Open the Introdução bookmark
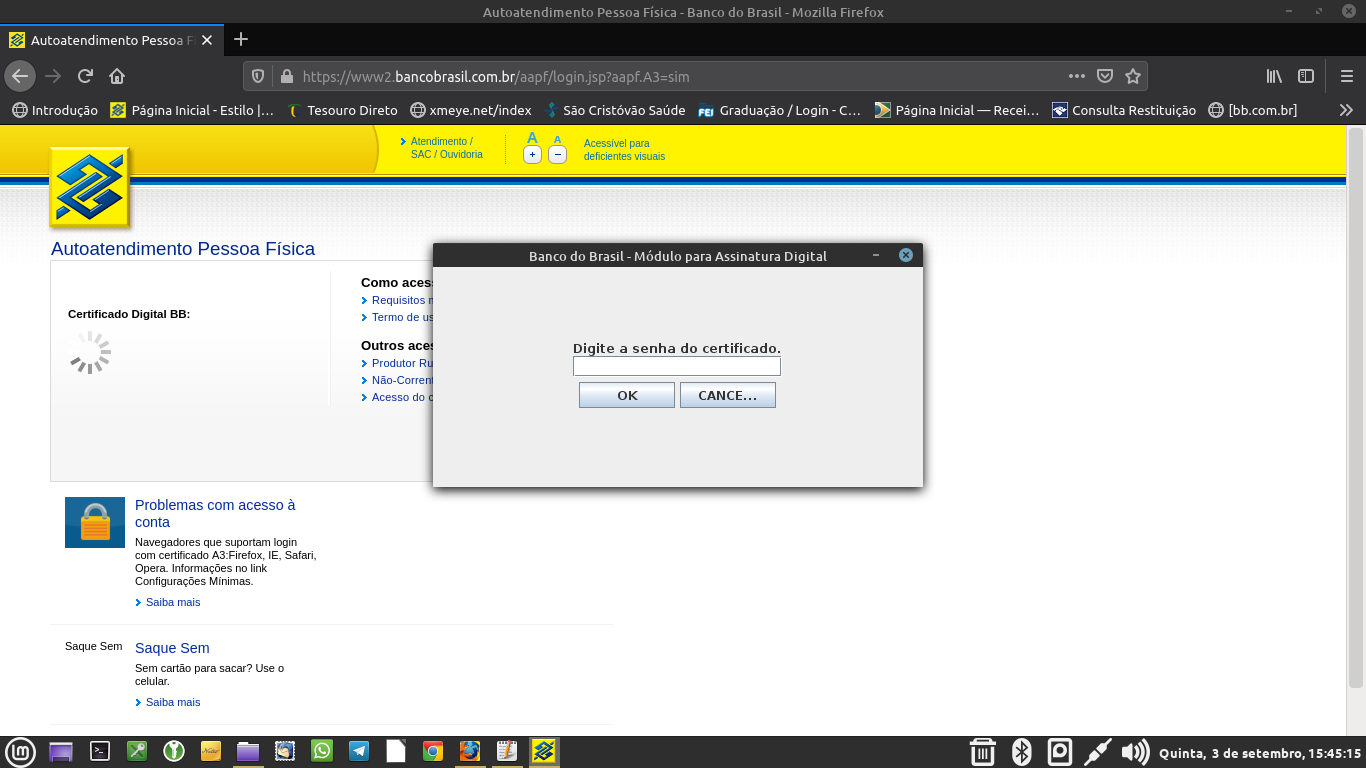1366x768 pixels. pyautogui.click(x=55, y=110)
